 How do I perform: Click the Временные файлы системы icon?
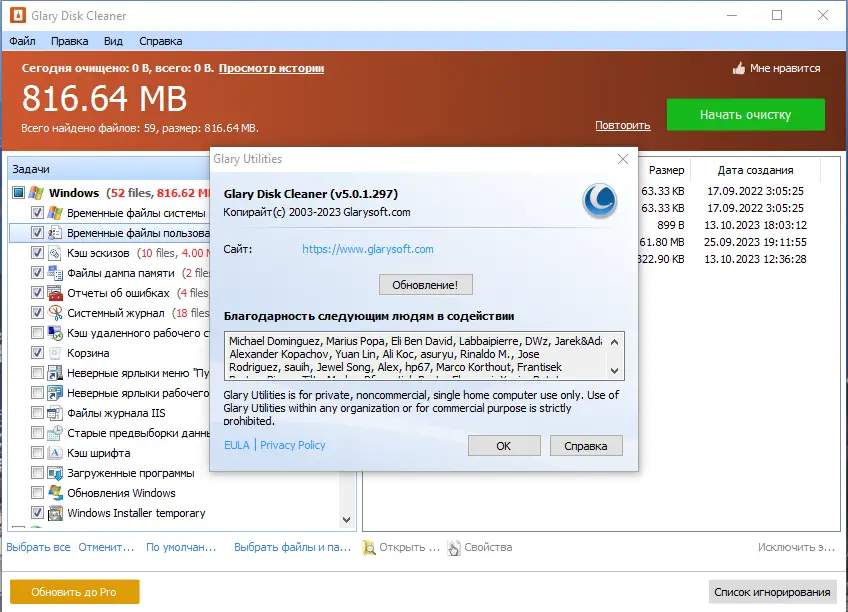pos(55,213)
